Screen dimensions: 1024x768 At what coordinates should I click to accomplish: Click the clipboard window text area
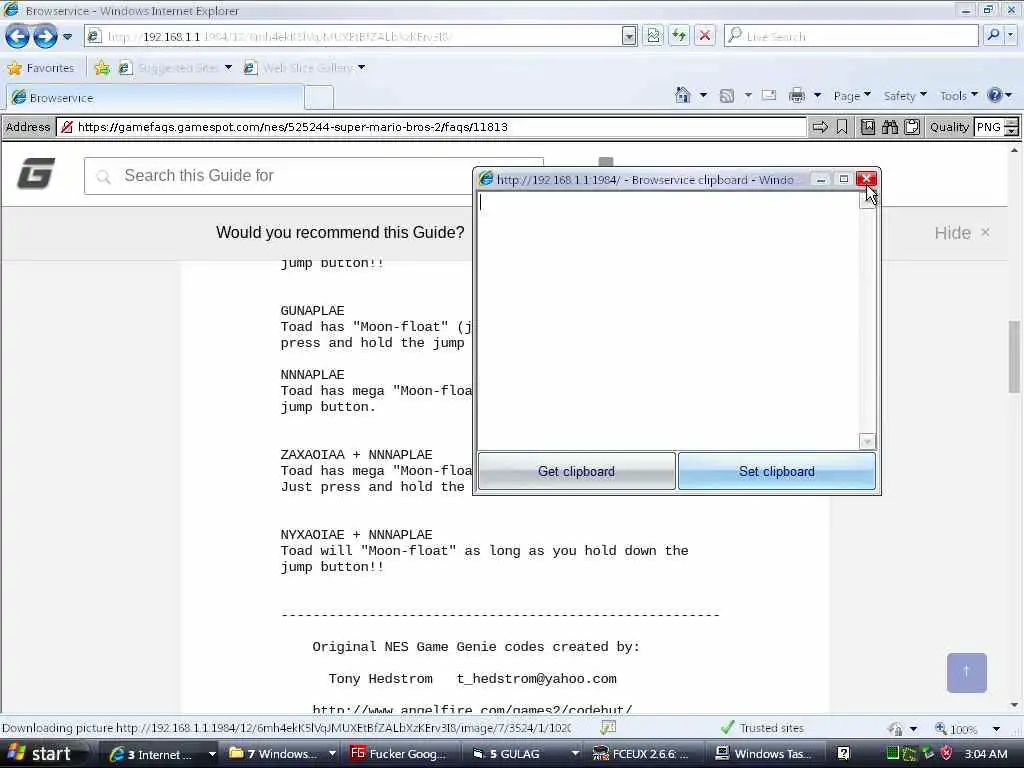tap(669, 321)
